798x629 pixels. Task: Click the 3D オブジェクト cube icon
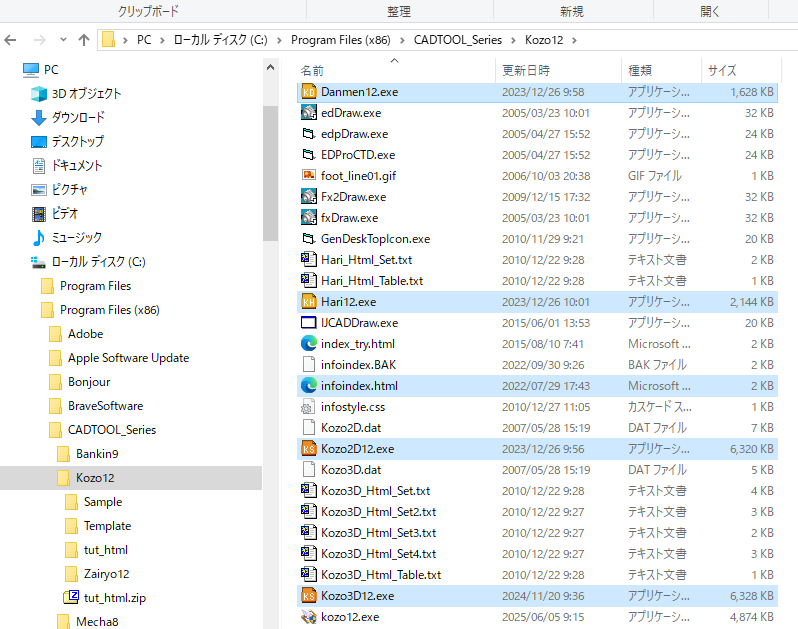click(x=39, y=94)
